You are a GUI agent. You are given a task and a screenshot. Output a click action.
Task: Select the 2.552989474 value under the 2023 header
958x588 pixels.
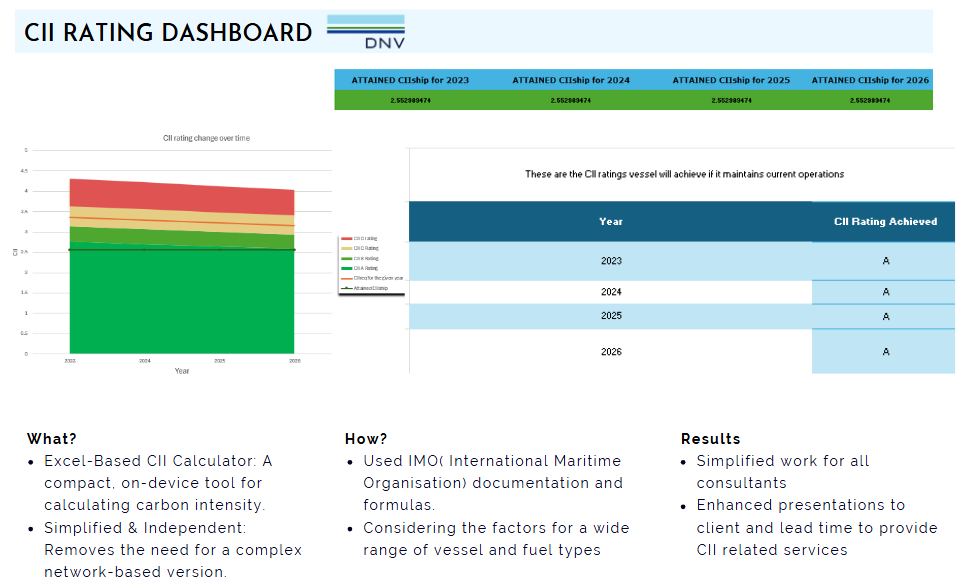click(411, 100)
